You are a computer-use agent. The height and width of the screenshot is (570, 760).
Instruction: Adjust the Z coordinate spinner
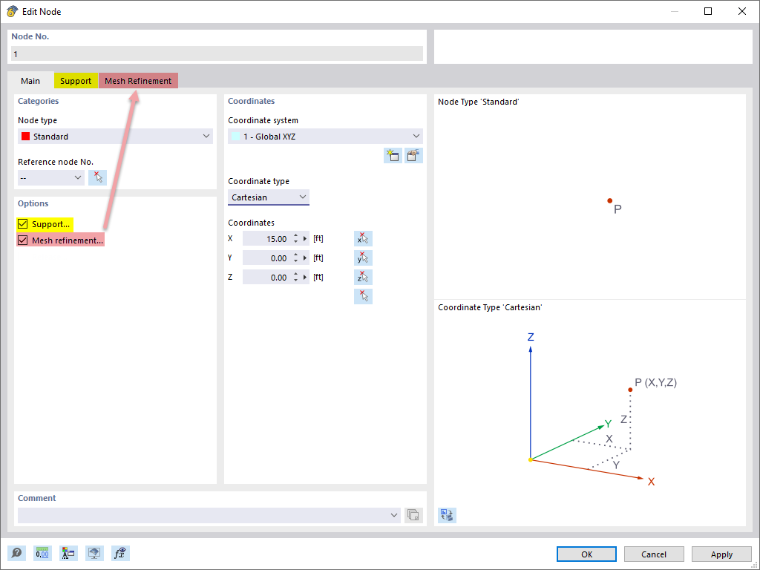pyautogui.click(x=296, y=277)
